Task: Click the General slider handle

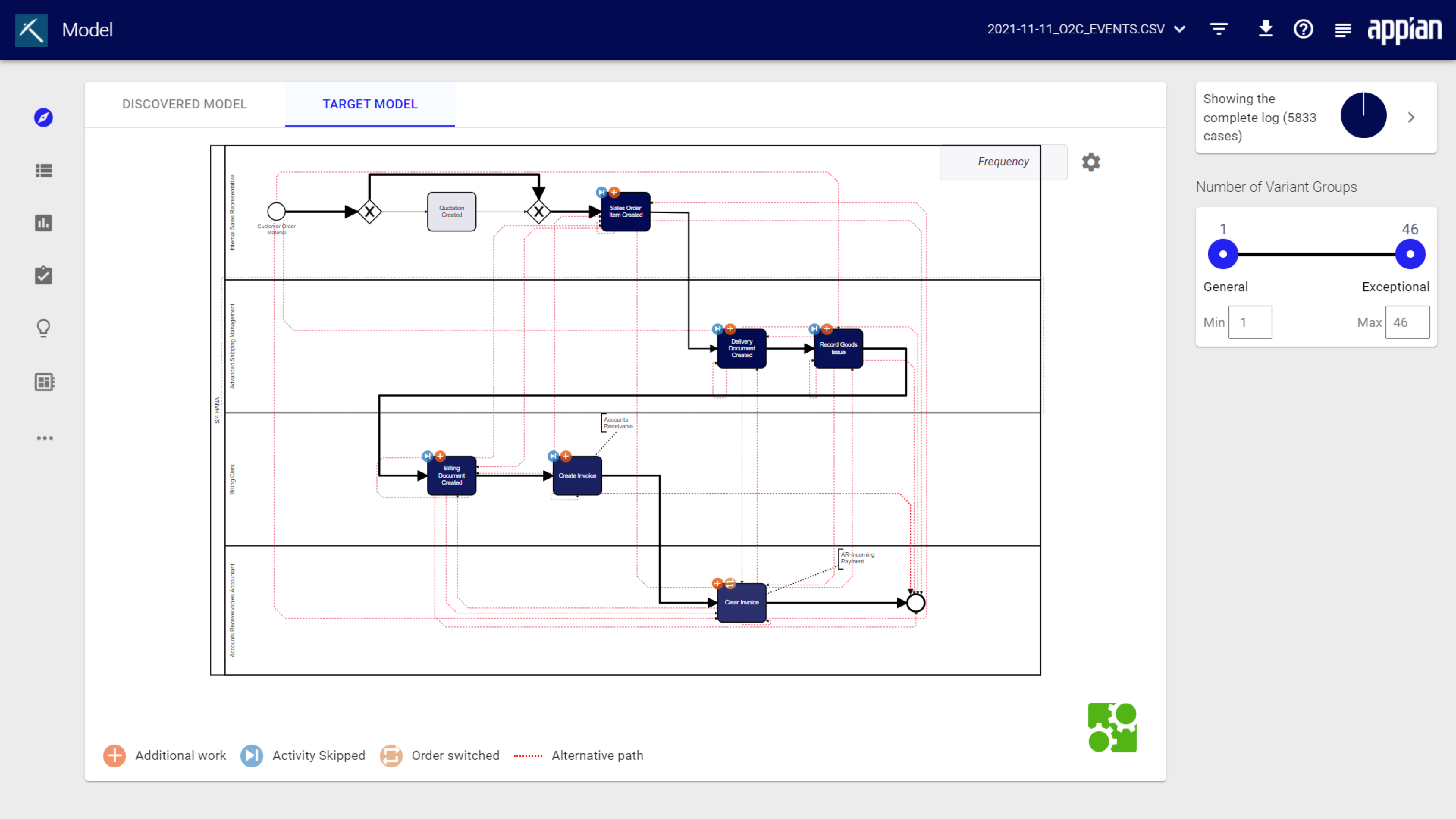Action: click(1222, 254)
